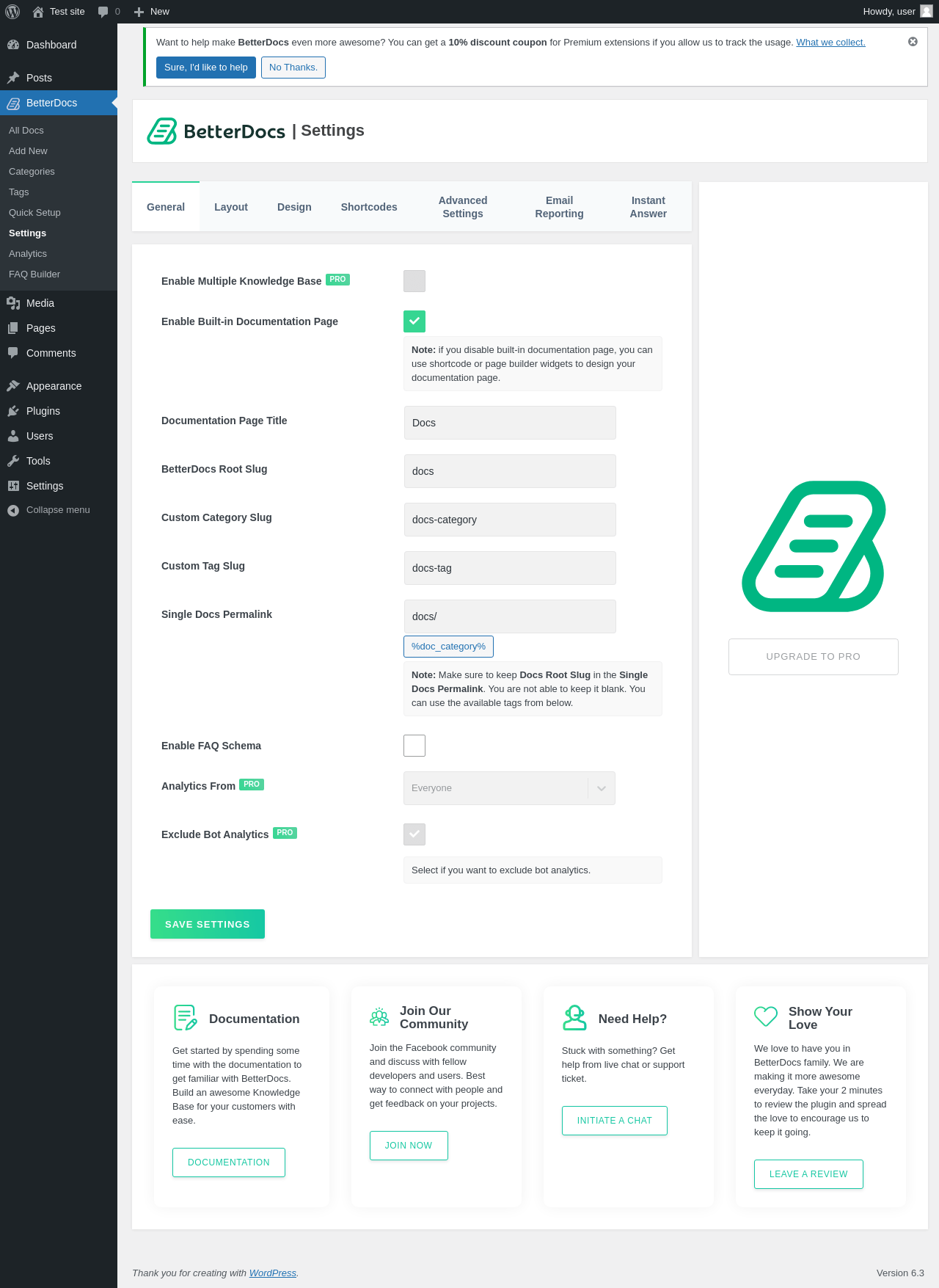Open All Docs submenu item

(x=26, y=131)
